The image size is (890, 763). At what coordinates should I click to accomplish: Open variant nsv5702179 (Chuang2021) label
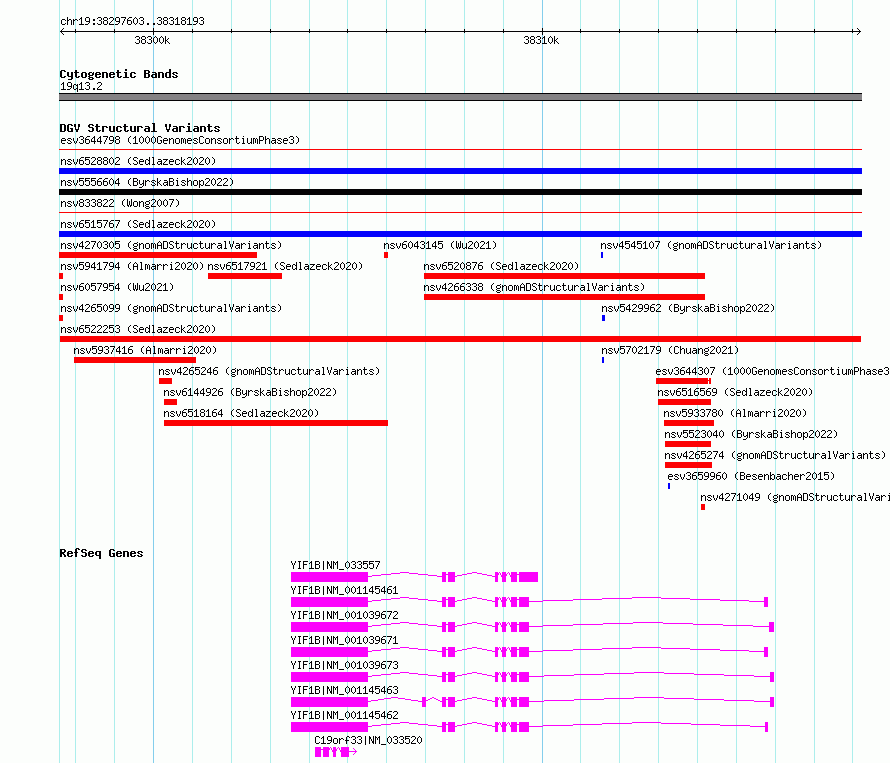click(670, 350)
